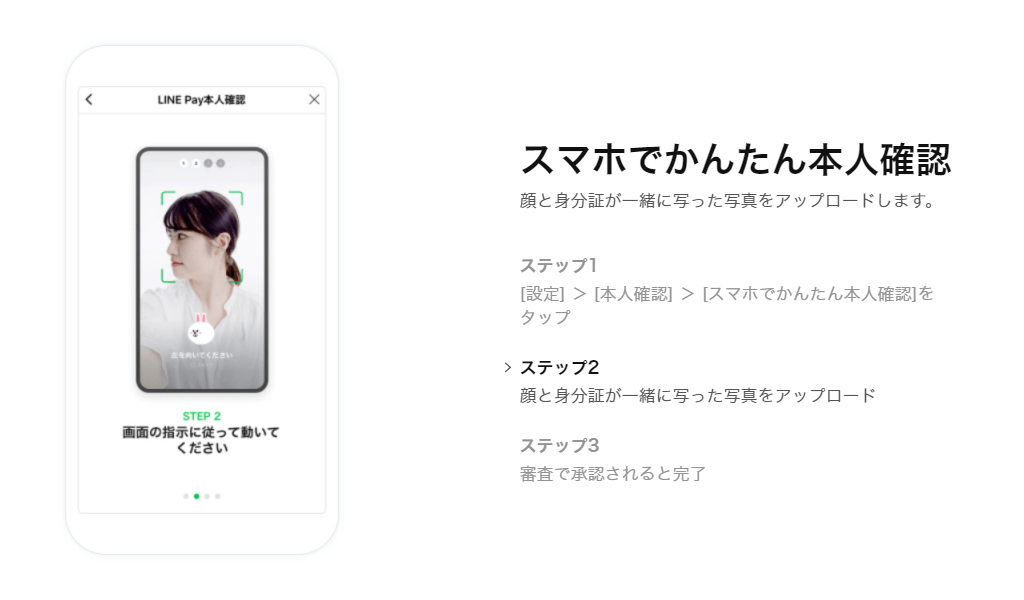
Task: Click the LINE Pay本人確認 header title
Action: point(201,100)
